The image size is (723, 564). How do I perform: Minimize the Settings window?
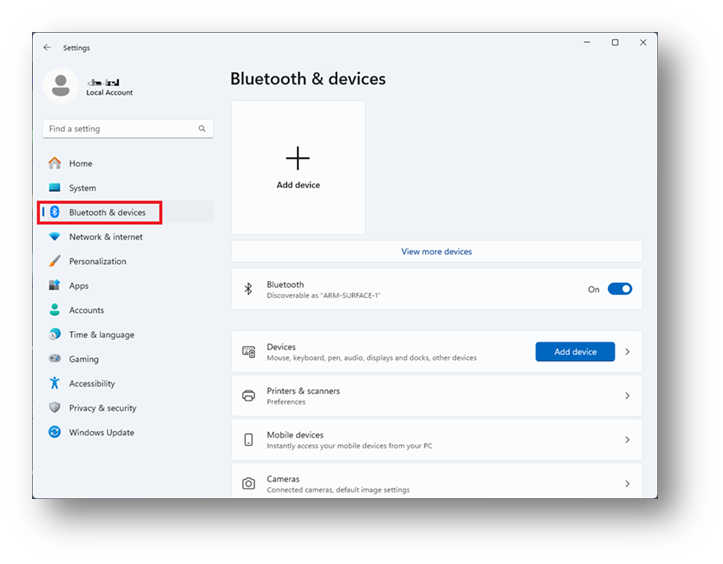pos(587,42)
